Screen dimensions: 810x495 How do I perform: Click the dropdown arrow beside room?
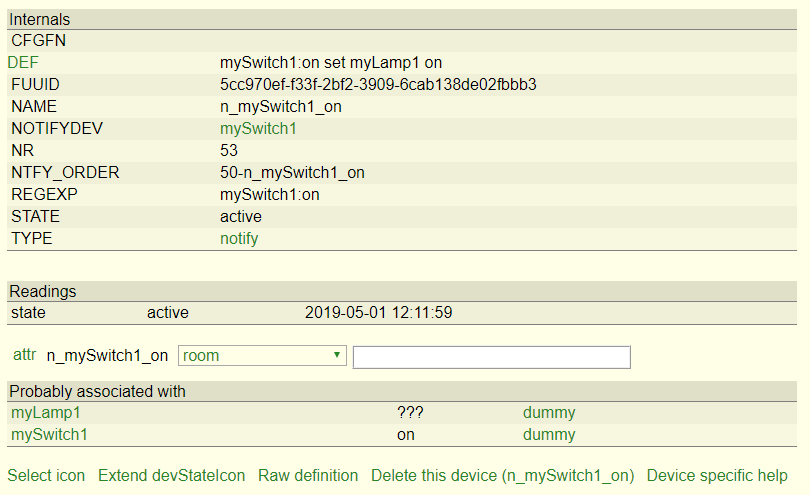coord(337,355)
